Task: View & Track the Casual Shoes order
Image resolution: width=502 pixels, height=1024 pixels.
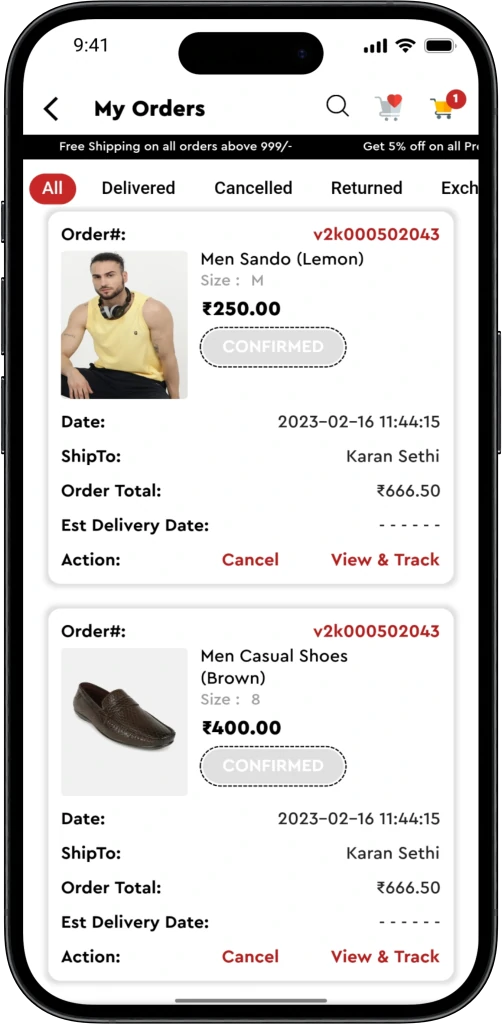Action: 385,957
